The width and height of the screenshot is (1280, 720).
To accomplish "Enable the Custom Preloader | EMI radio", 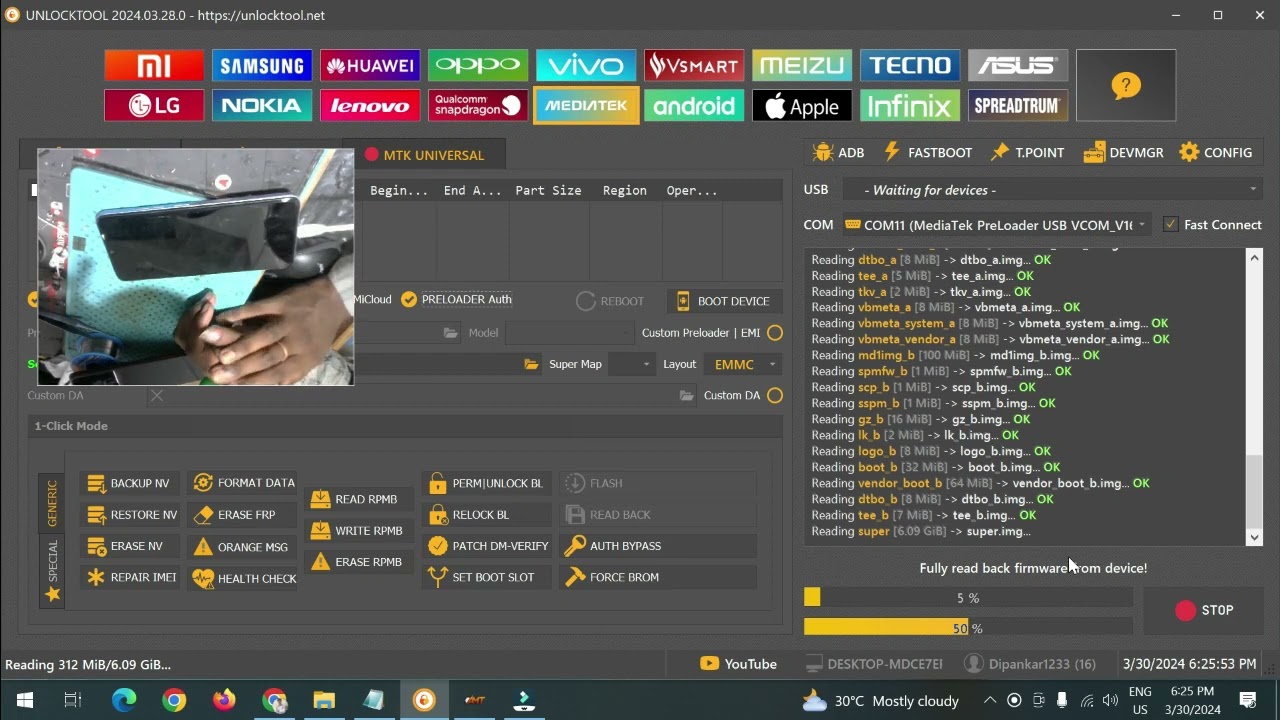I will tap(775, 333).
